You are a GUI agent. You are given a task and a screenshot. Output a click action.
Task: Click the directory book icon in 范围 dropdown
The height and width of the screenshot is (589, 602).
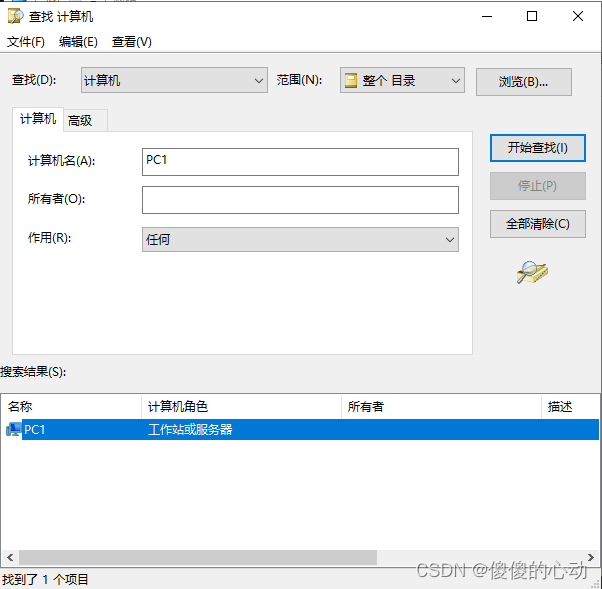(x=351, y=81)
